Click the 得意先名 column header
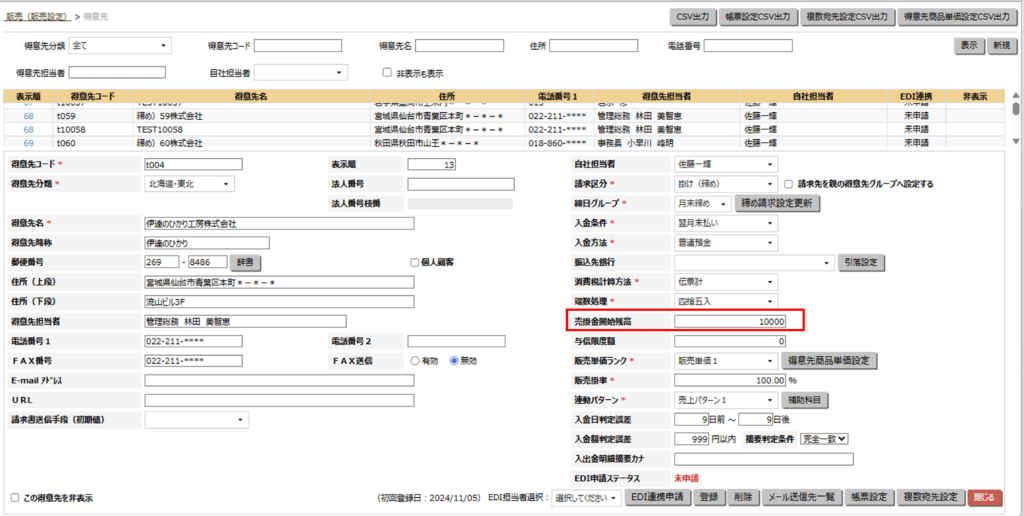This screenshot has height=516, width=1024. 250,96
